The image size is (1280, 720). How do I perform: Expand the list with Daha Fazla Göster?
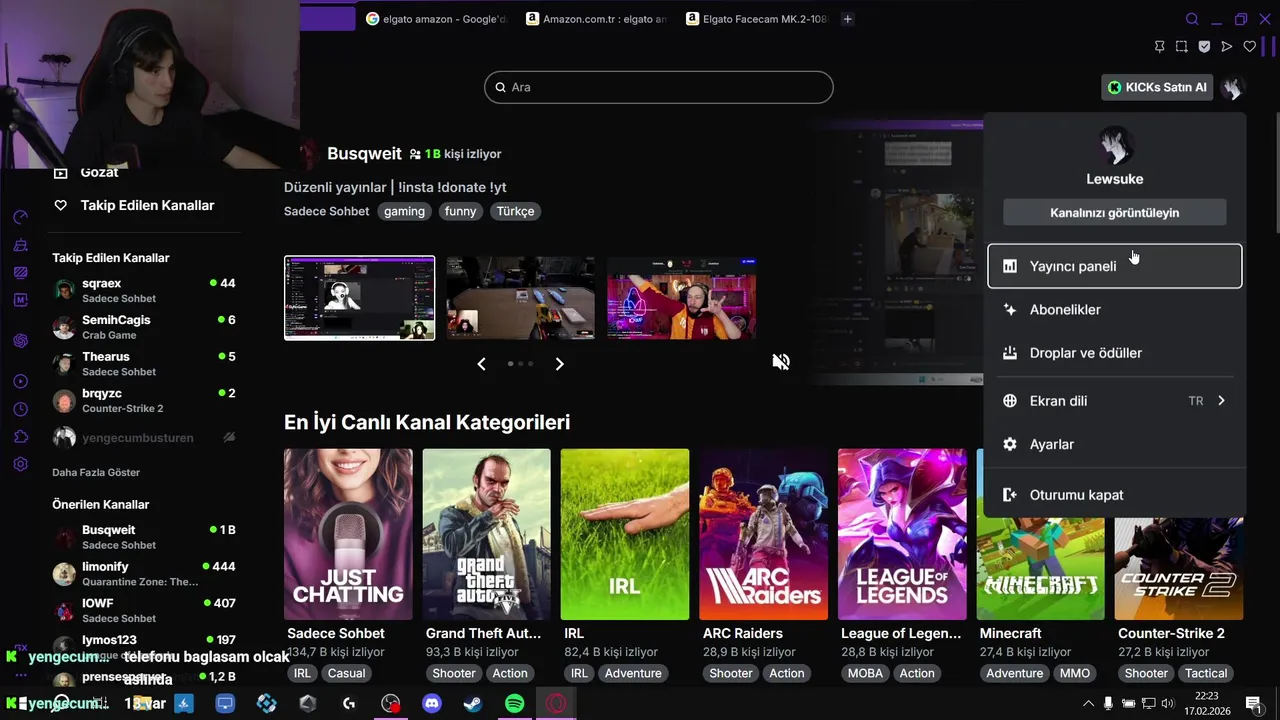pos(96,472)
